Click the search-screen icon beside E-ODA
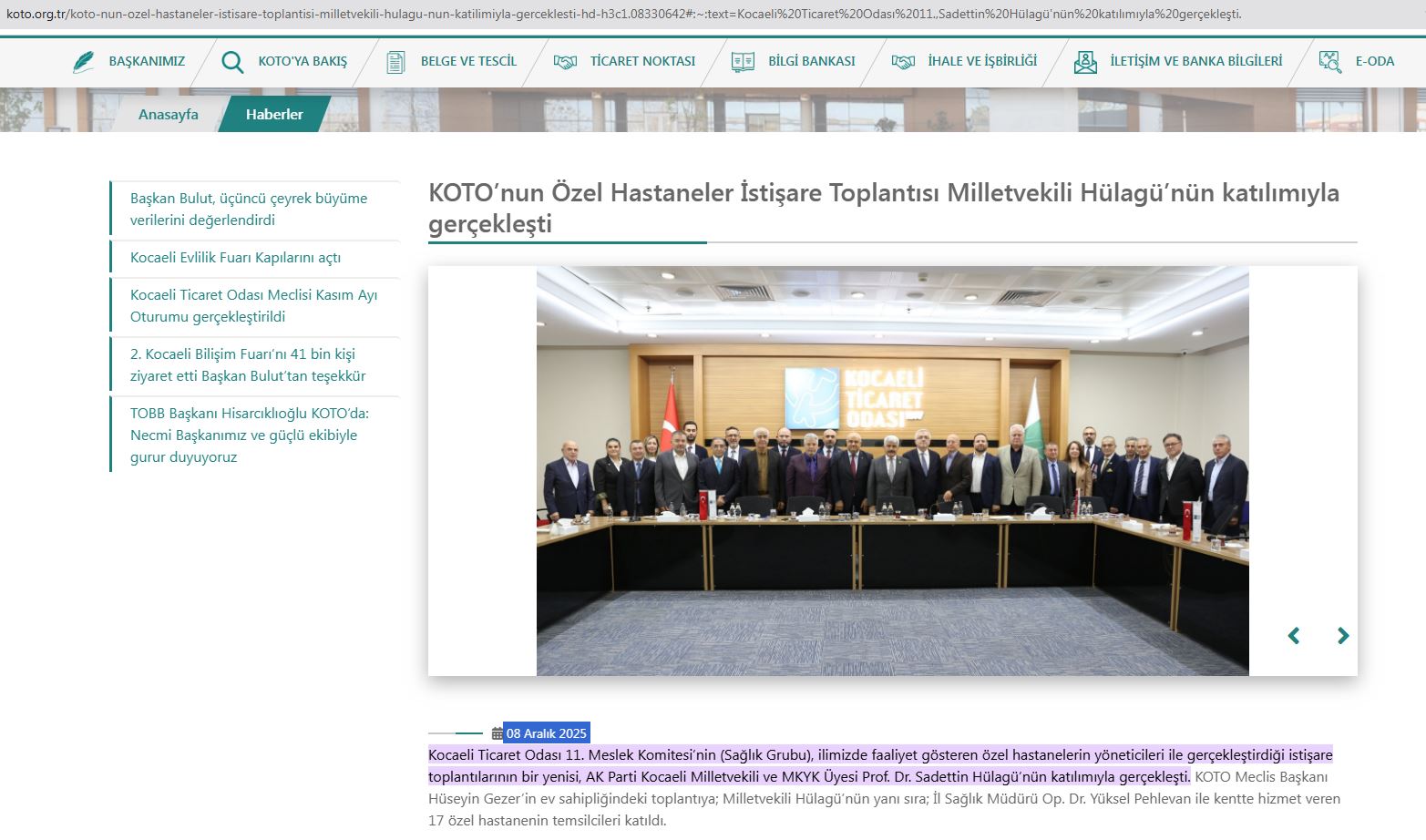The image size is (1426, 840). point(1330,62)
